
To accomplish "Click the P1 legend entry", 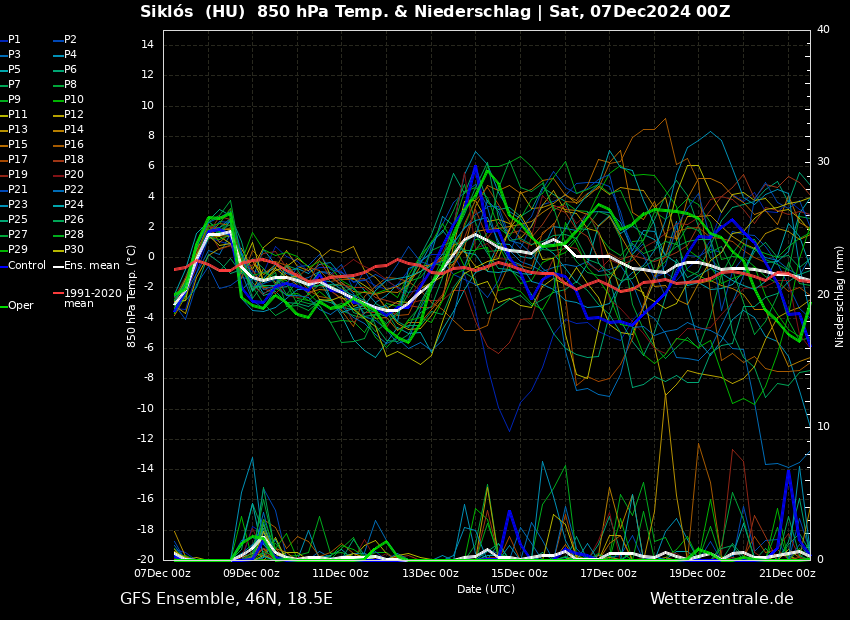I will [14, 40].
